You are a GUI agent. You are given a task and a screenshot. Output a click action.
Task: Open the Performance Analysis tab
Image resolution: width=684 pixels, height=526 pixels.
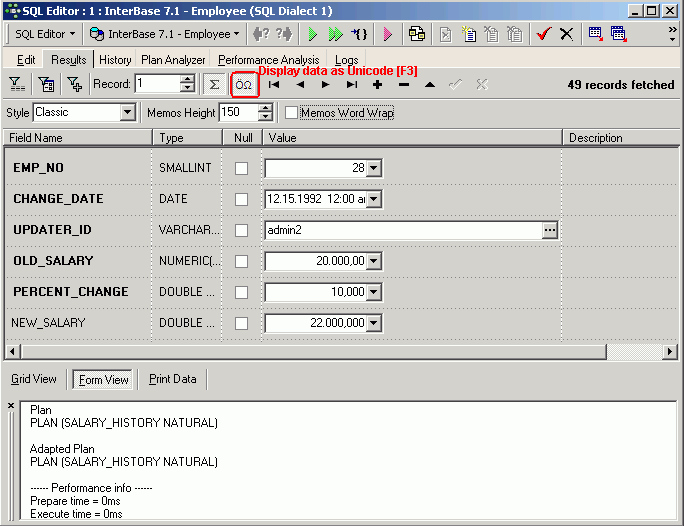(x=269, y=60)
